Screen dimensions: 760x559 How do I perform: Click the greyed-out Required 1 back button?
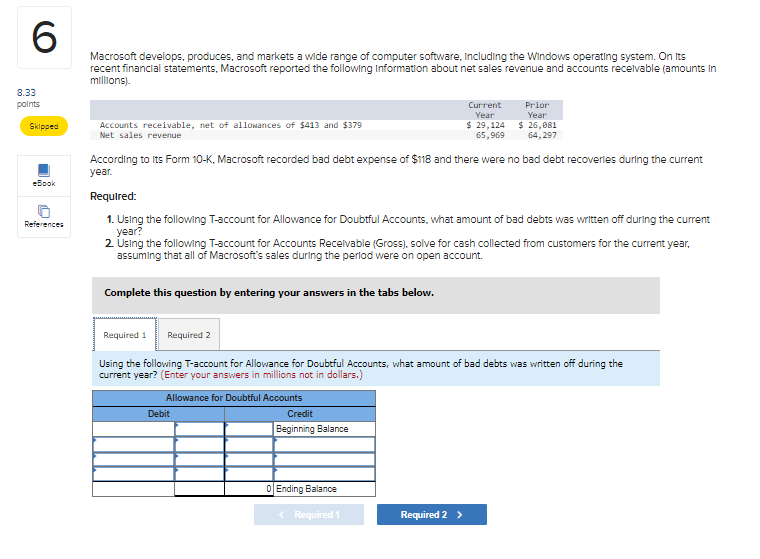click(309, 514)
